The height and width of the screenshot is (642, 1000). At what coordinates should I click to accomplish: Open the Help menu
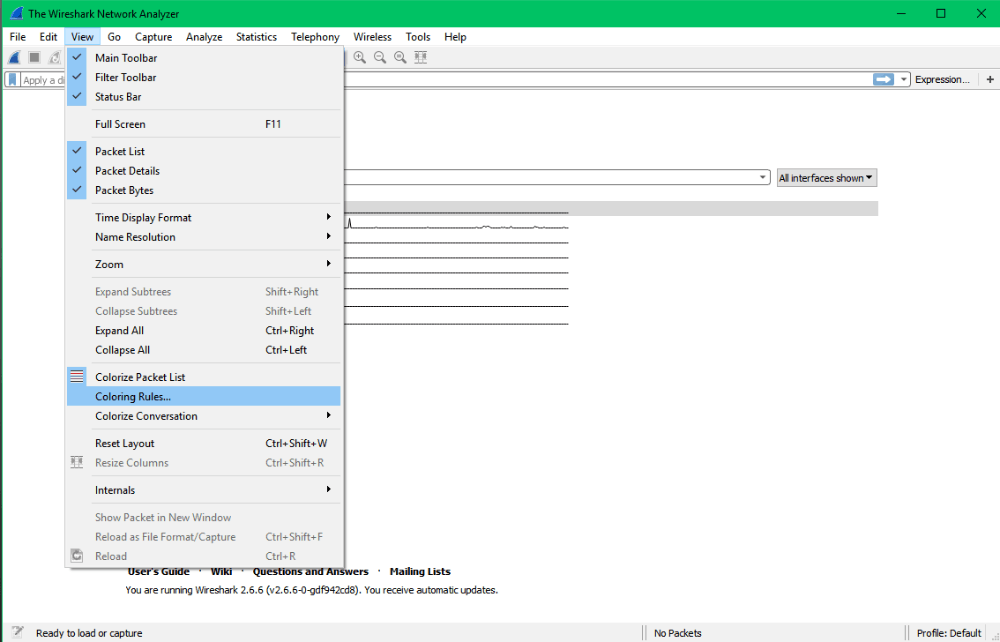pyautogui.click(x=455, y=37)
